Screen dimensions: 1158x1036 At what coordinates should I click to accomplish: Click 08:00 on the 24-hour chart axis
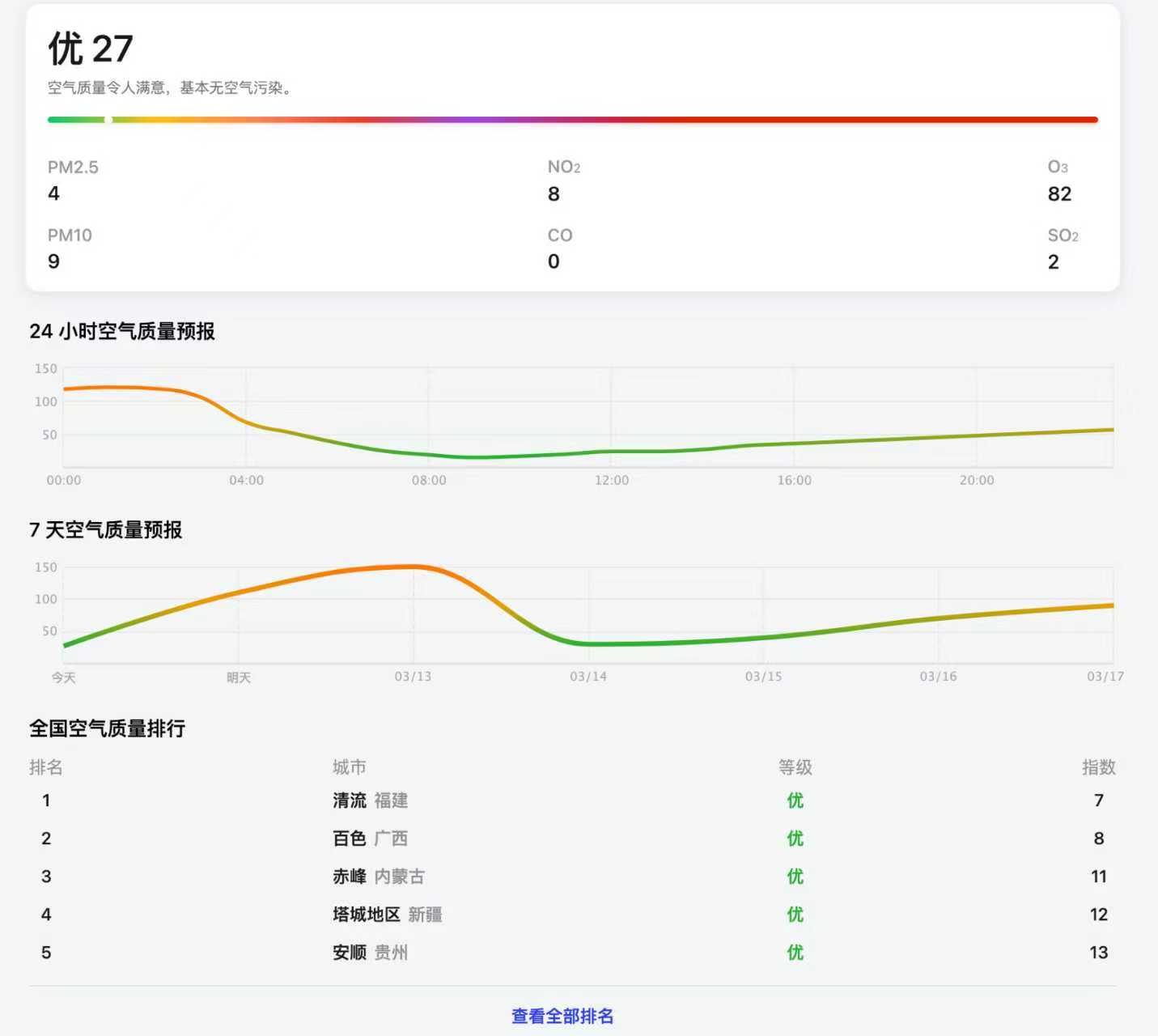(429, 480)
